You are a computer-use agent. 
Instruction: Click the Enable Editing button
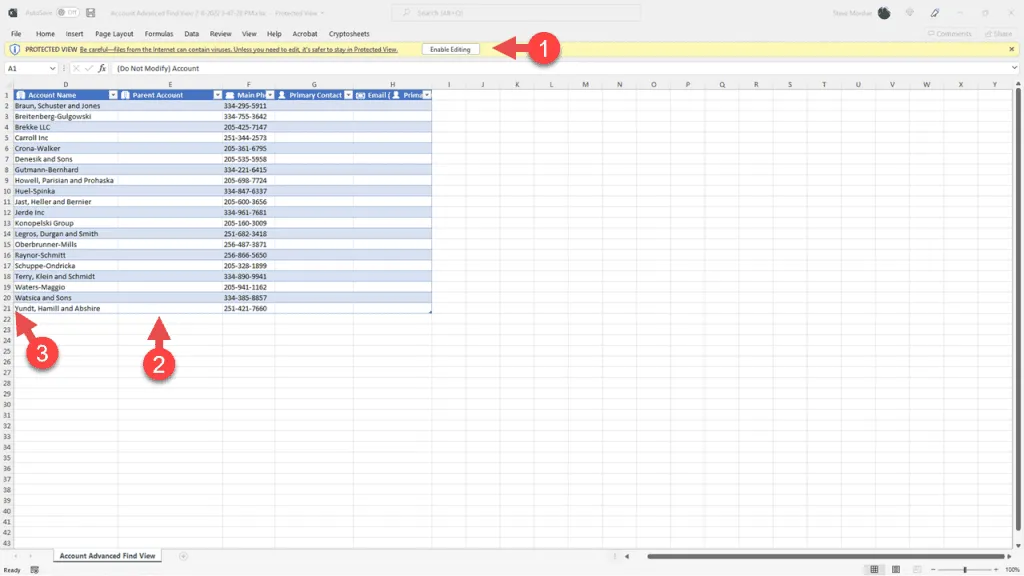[451, 48]
